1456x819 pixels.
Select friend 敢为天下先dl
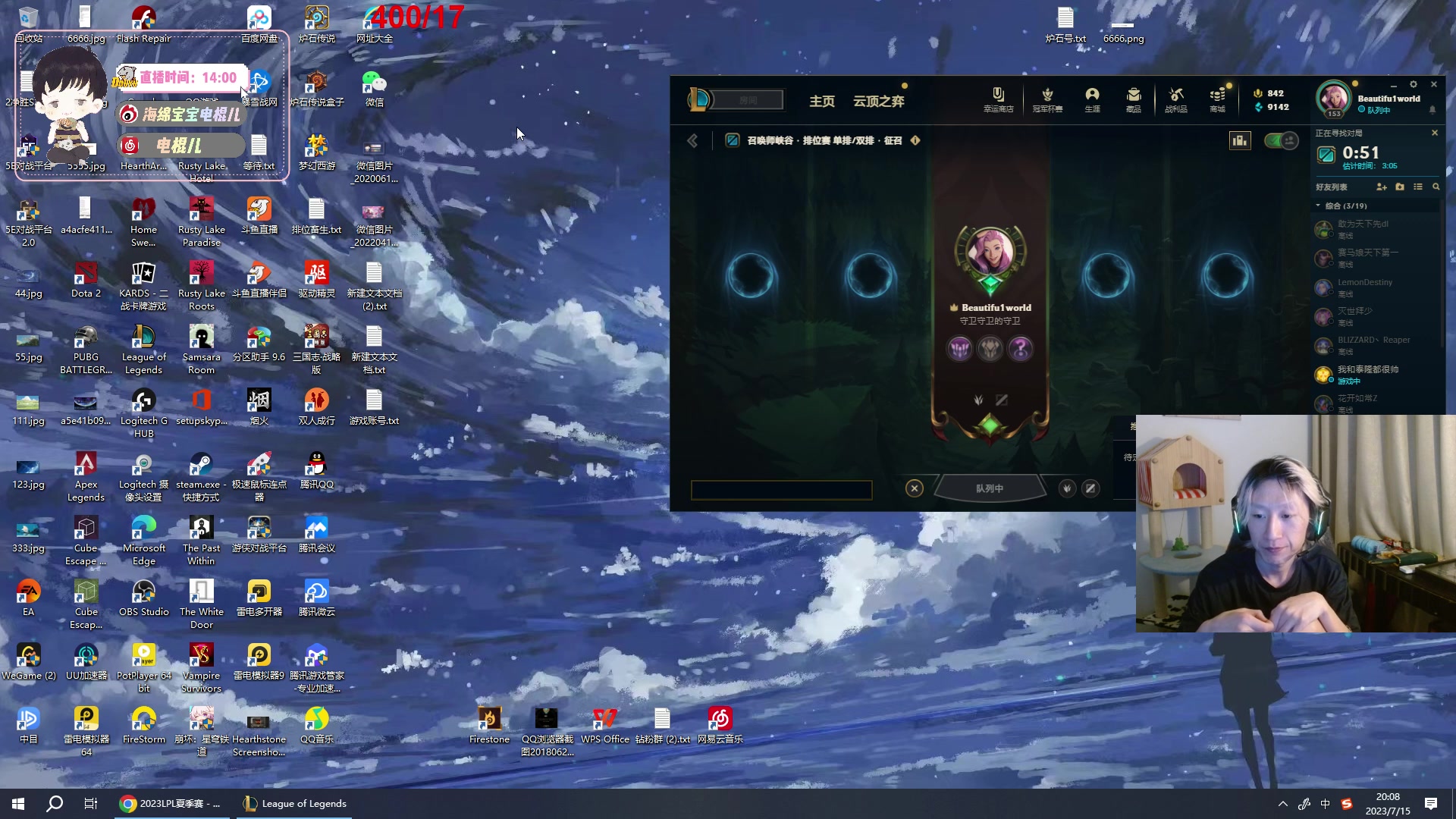point(1377,229)
